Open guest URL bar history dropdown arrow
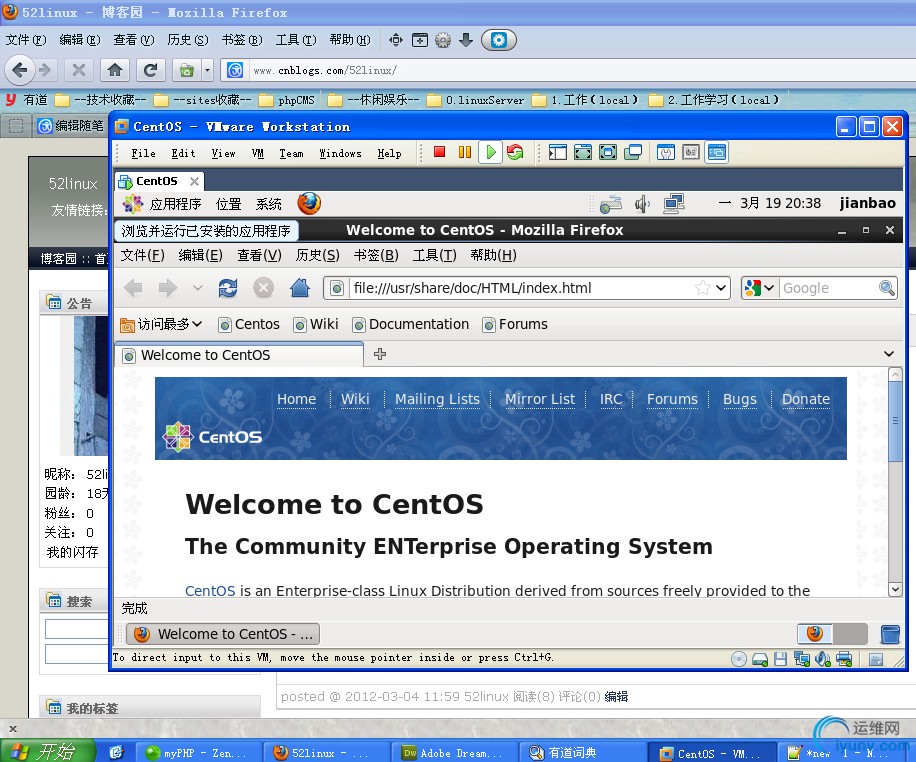This screenshot has width=916, height=762. 721,288
